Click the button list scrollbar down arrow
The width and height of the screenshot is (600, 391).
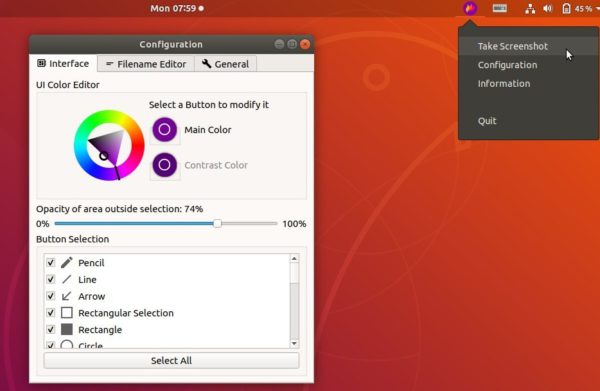(294, 344)
